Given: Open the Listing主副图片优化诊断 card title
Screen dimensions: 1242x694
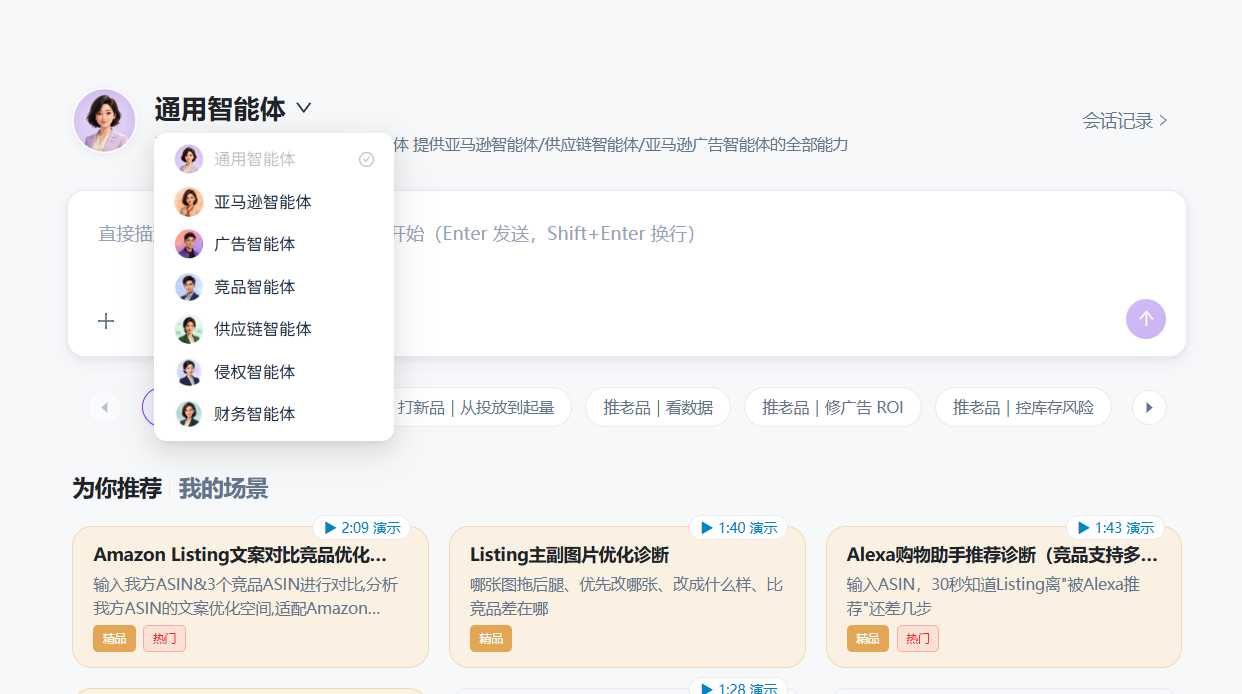Looking at the screenshot, I should pyautogui.click(x=569, y=555).
